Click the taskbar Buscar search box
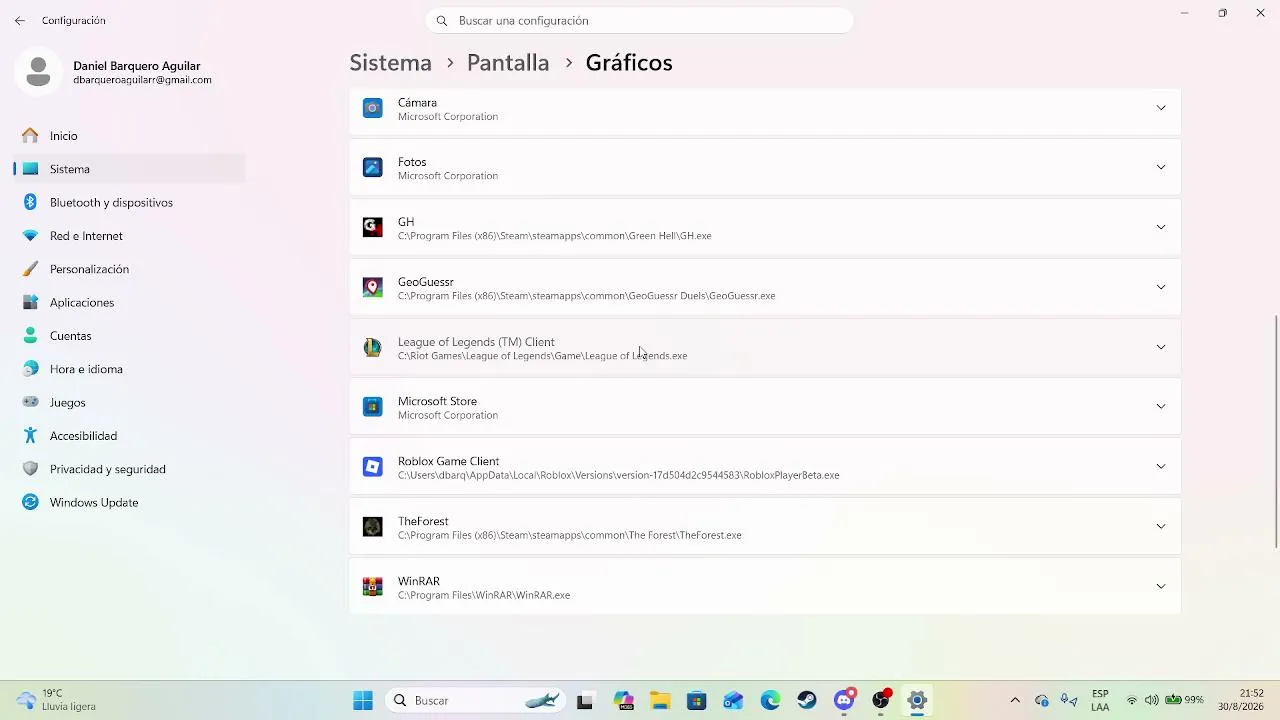 [x=473, y=700]
